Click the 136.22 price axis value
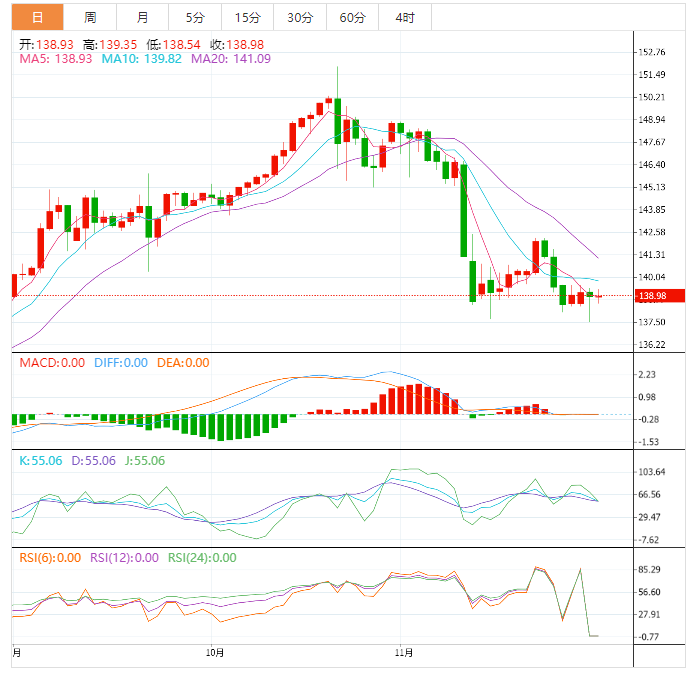The image size is (693, 678). (651, 344)
